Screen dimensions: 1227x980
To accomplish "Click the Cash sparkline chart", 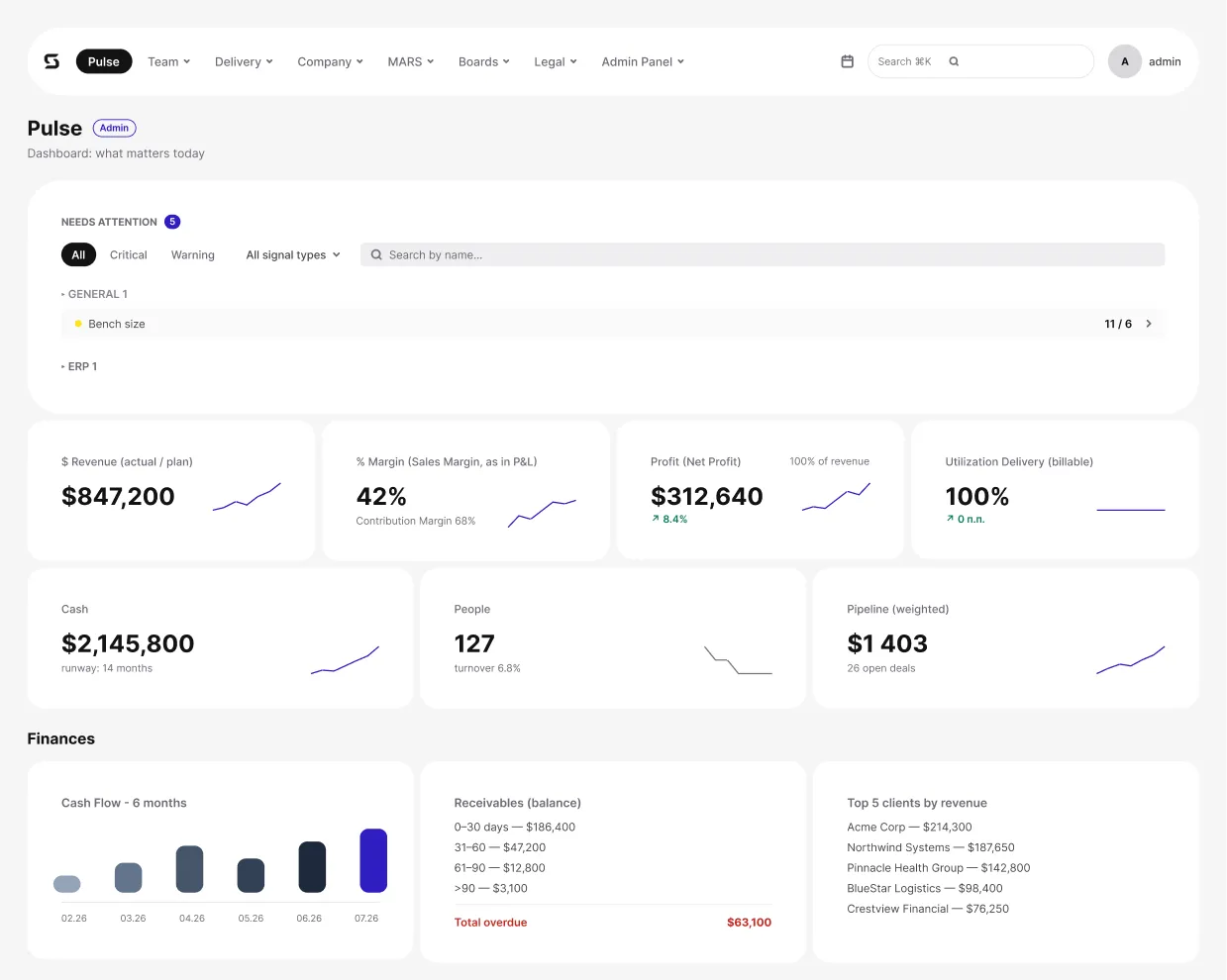I will [x=345, y=660].
